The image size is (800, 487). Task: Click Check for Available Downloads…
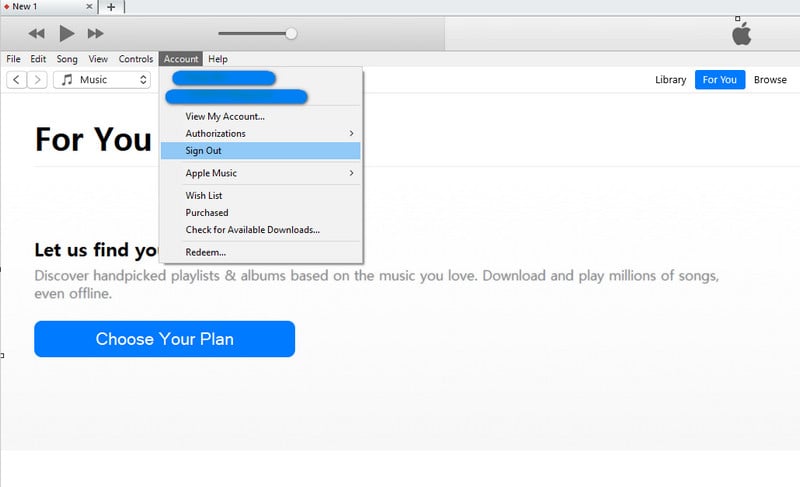(x=261, y=229)
